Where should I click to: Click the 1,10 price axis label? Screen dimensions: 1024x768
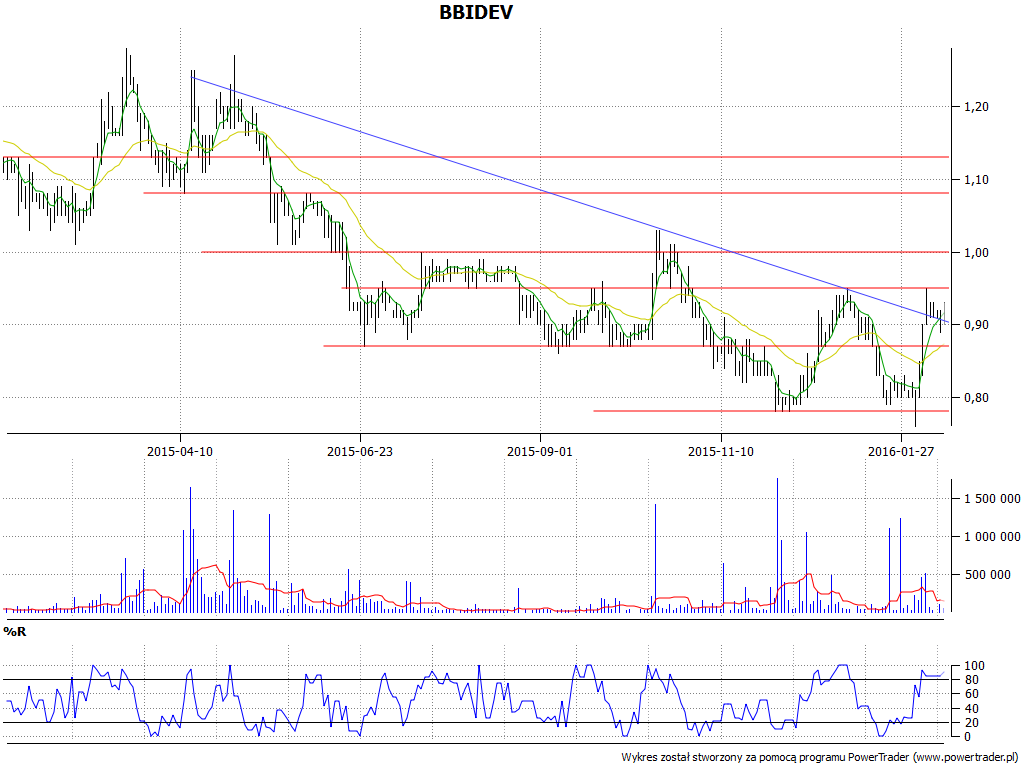pos(976,180)
